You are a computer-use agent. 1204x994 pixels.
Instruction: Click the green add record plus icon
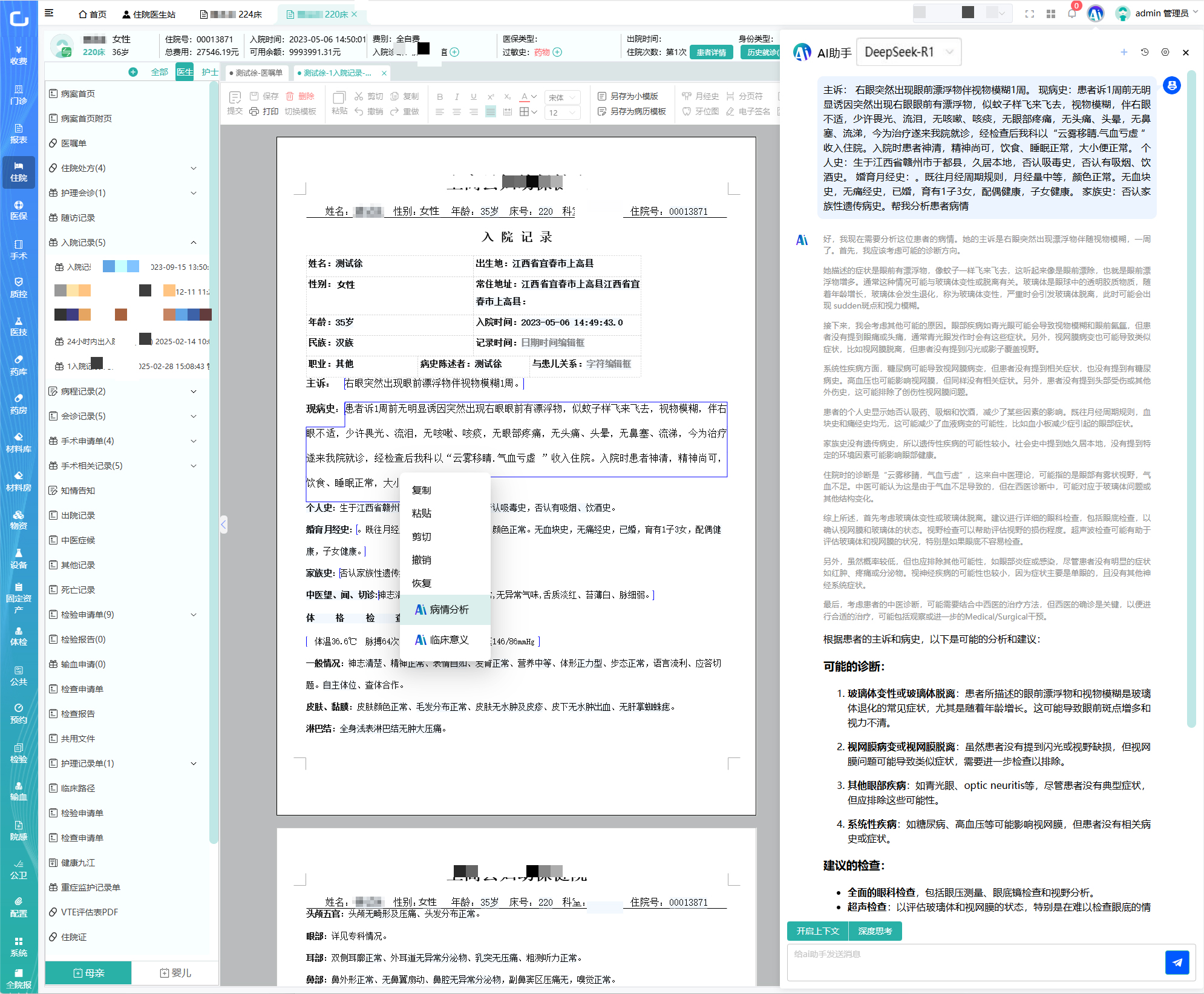(x=133, y=72)
